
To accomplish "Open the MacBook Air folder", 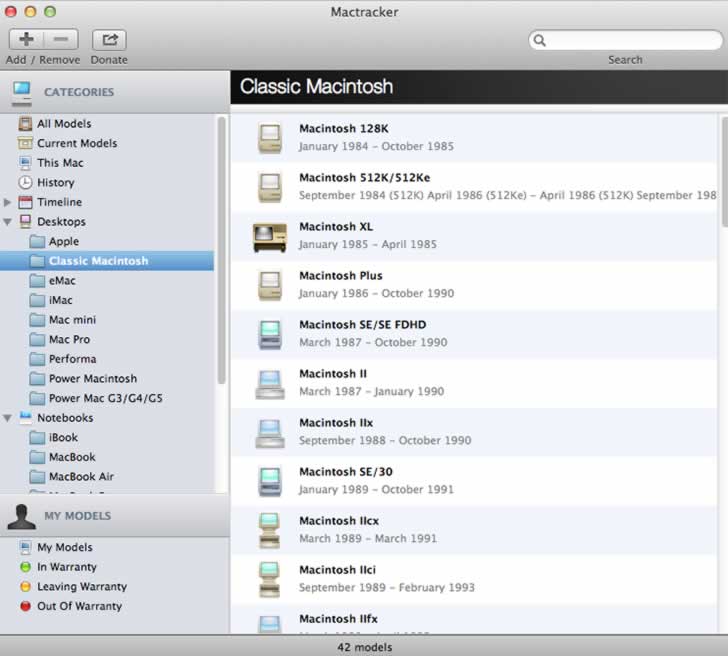I will coord(37,477).
